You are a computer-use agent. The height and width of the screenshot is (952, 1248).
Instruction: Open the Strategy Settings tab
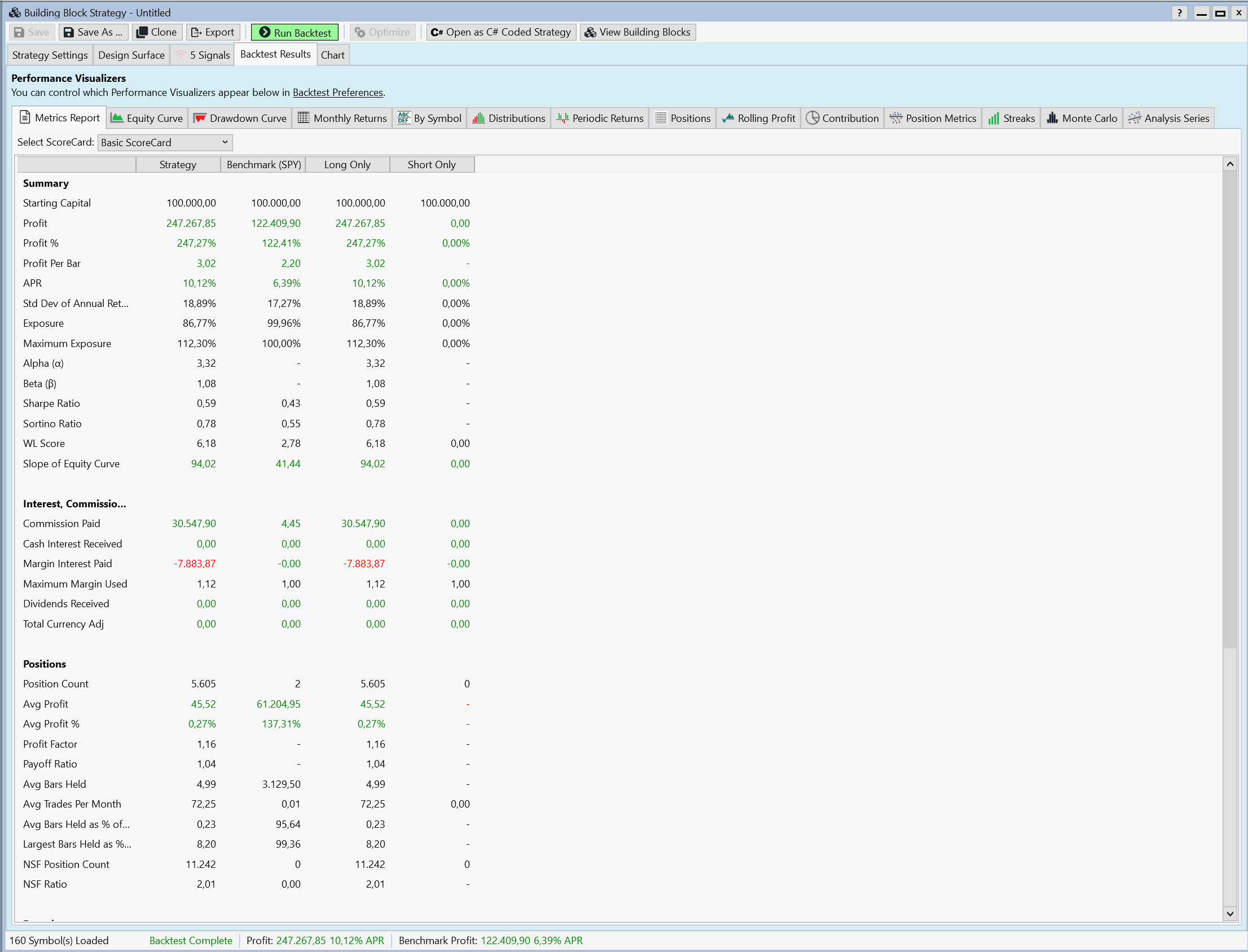(50, 55)
